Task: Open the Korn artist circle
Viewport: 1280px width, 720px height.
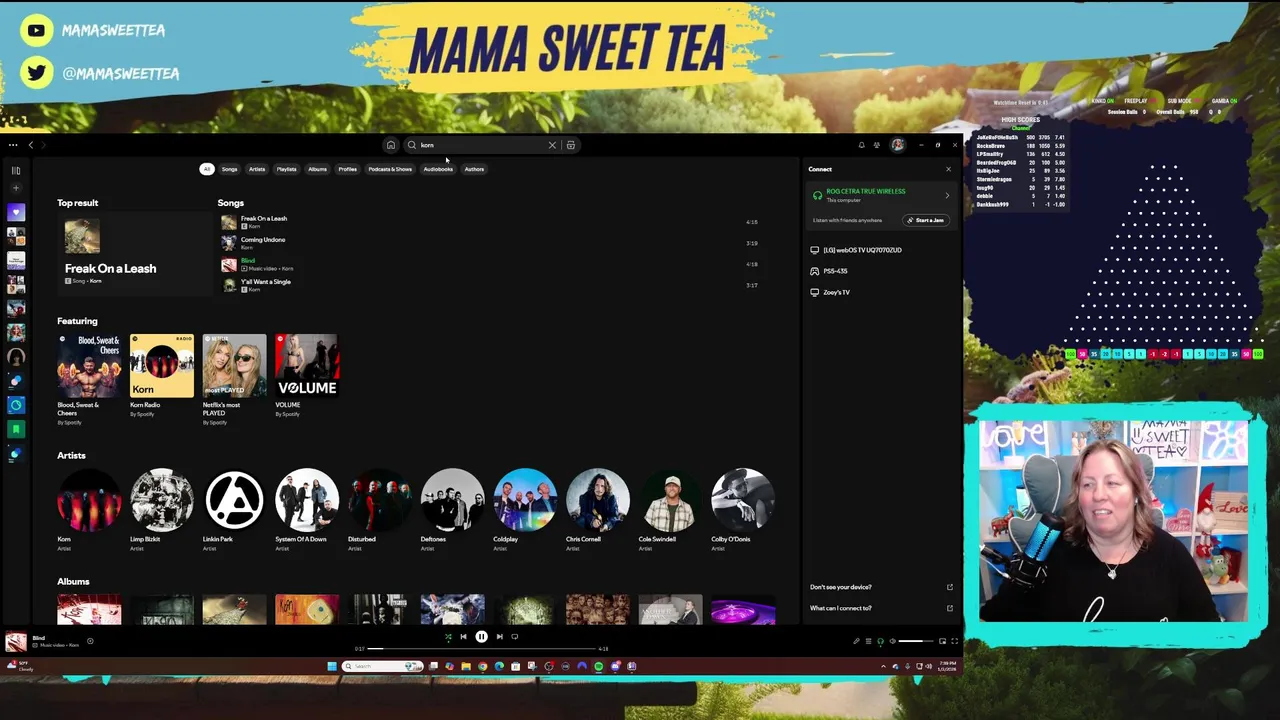Action: coord(89,500)
